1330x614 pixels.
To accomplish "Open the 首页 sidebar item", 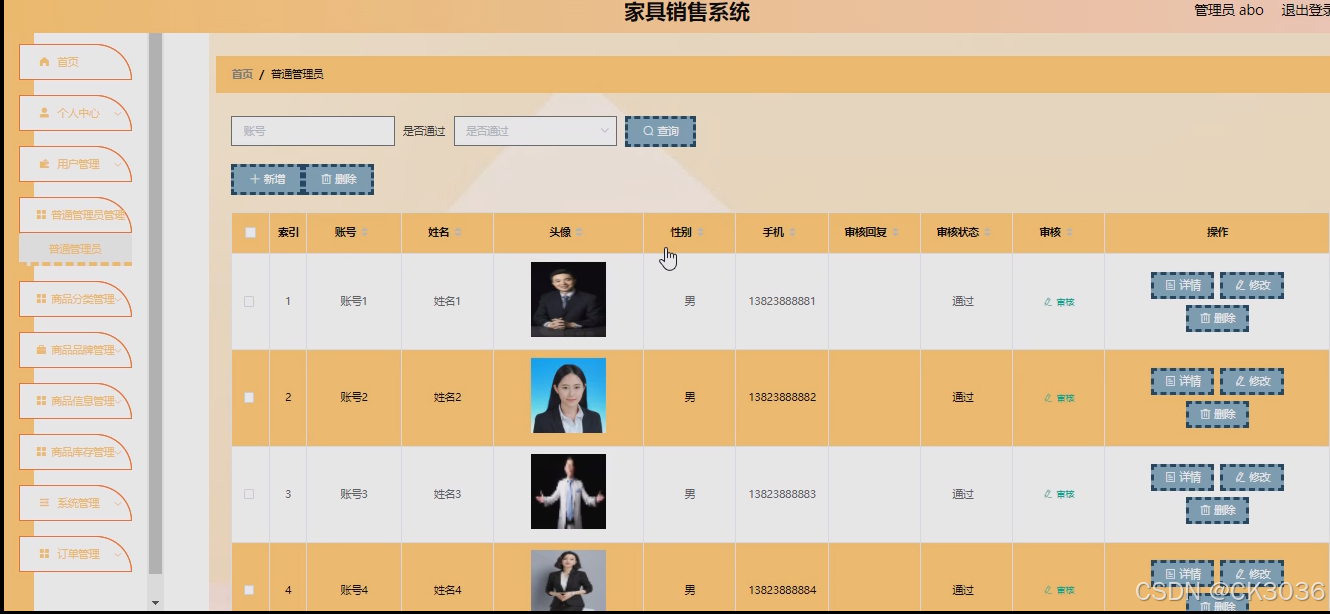I will click(75, 62).
